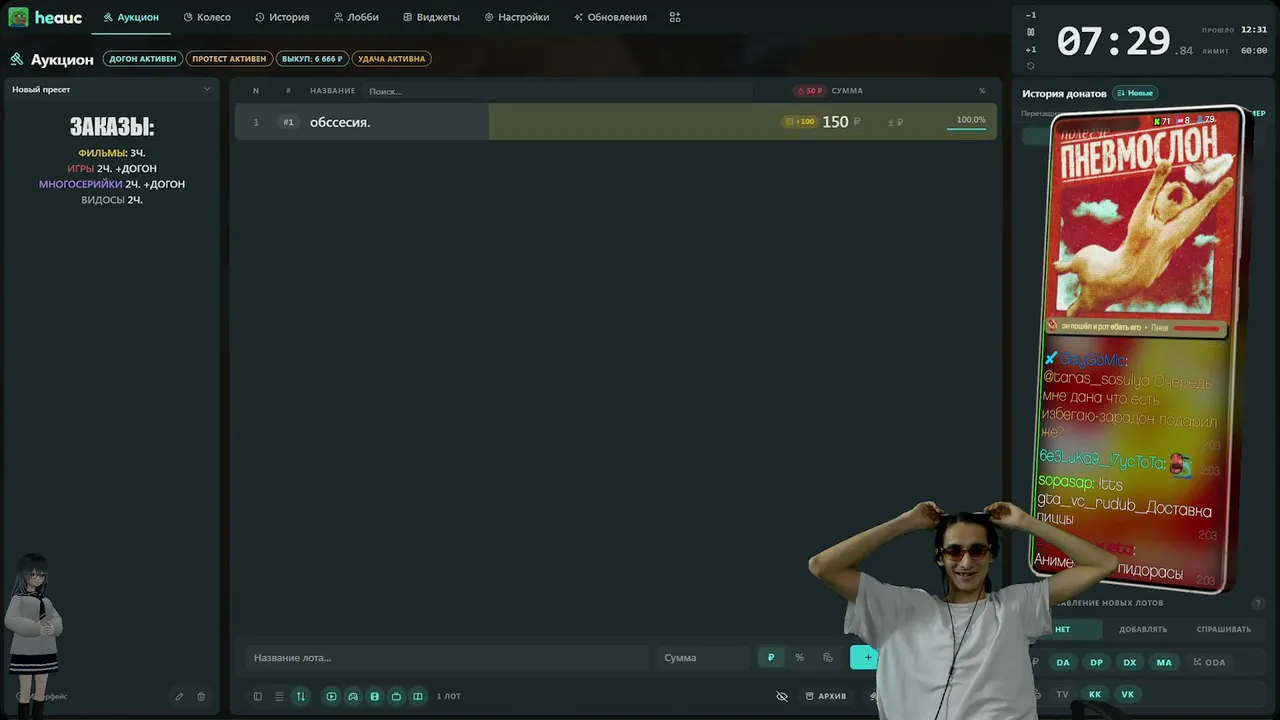Open the Настройки tab

point(517,17)
